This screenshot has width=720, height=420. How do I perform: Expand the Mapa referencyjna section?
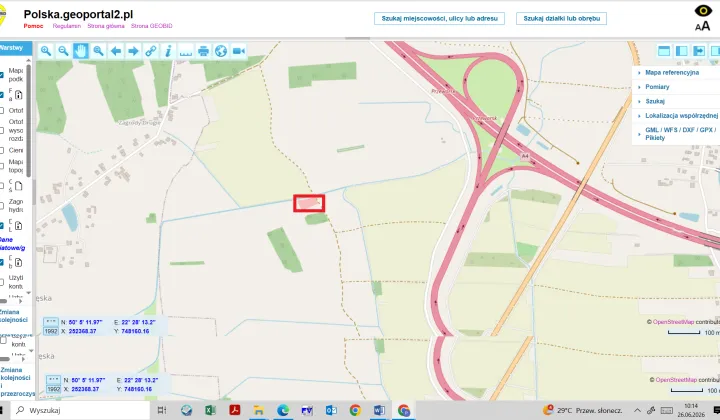click(672, 73)
